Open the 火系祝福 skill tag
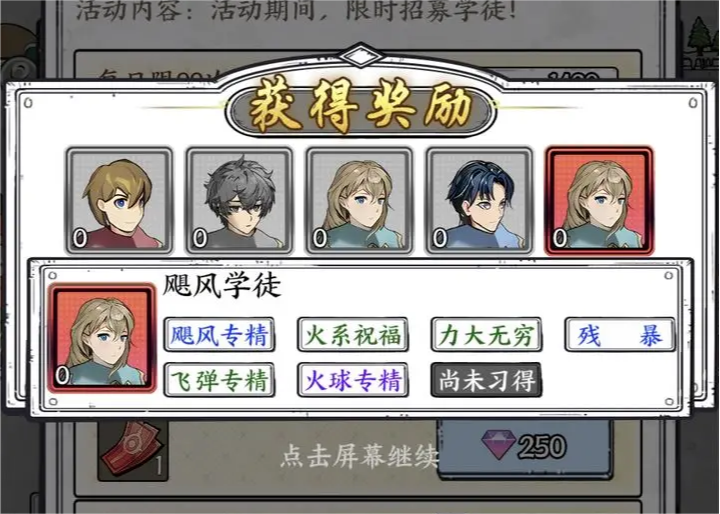Screen dimensions: 720x514 (353, 334)
